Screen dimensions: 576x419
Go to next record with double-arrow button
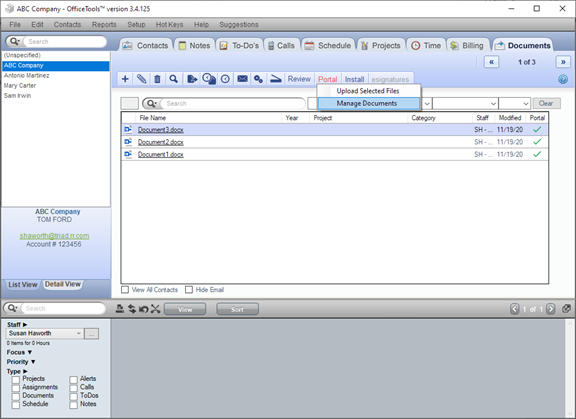tap(563, 62)
